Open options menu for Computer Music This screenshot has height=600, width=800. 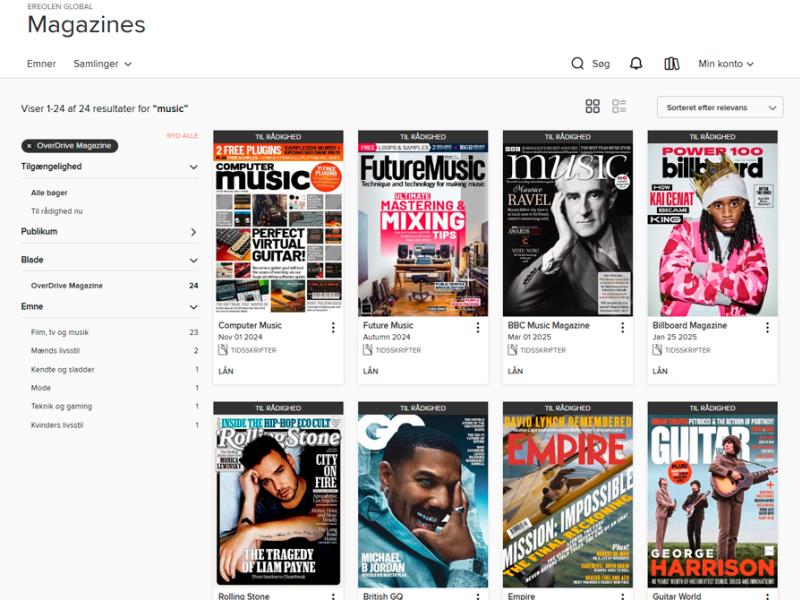(x=333, y=327)
